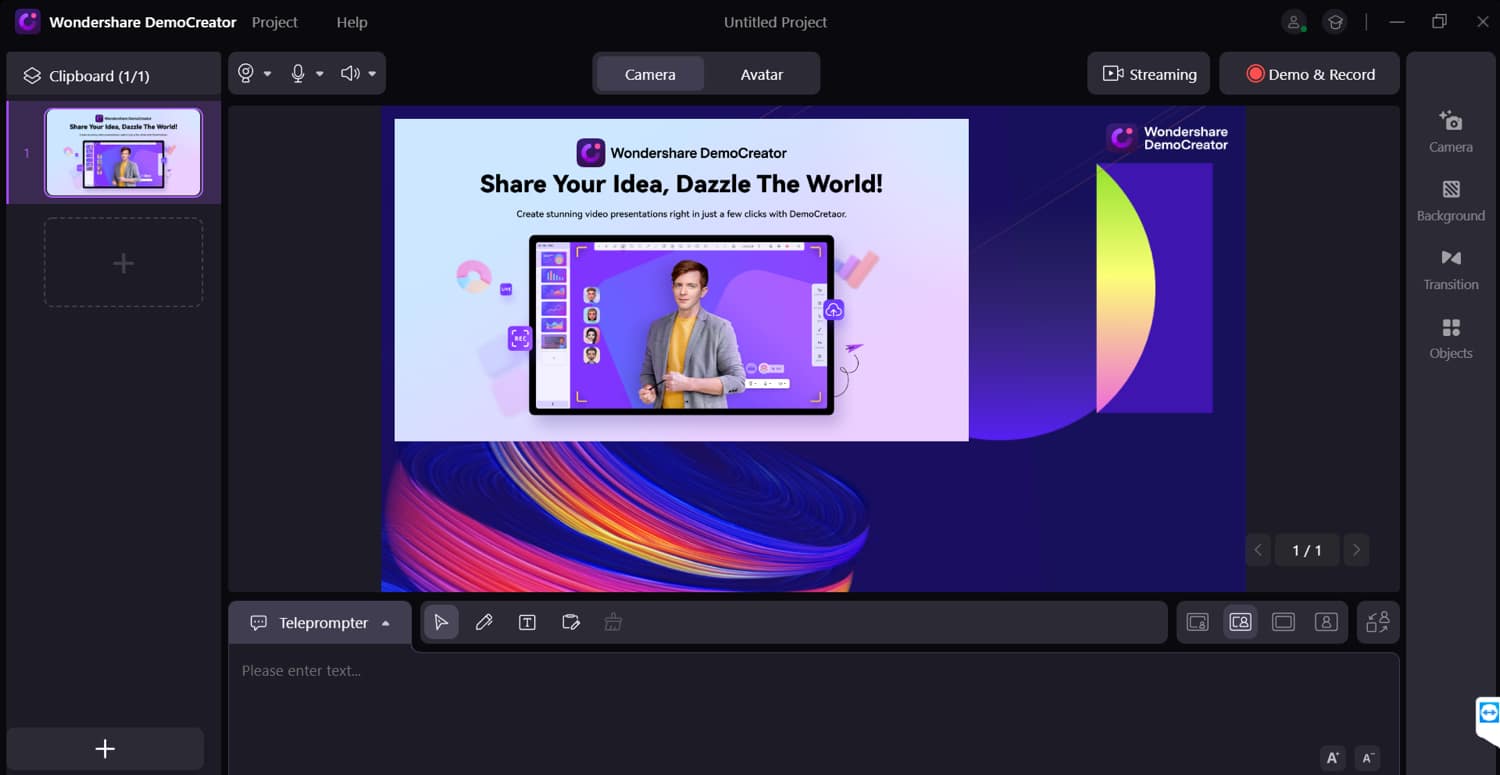Click the webcam icon
Image resolution: width=1500 pixels, height=775 pixels.
246,73
